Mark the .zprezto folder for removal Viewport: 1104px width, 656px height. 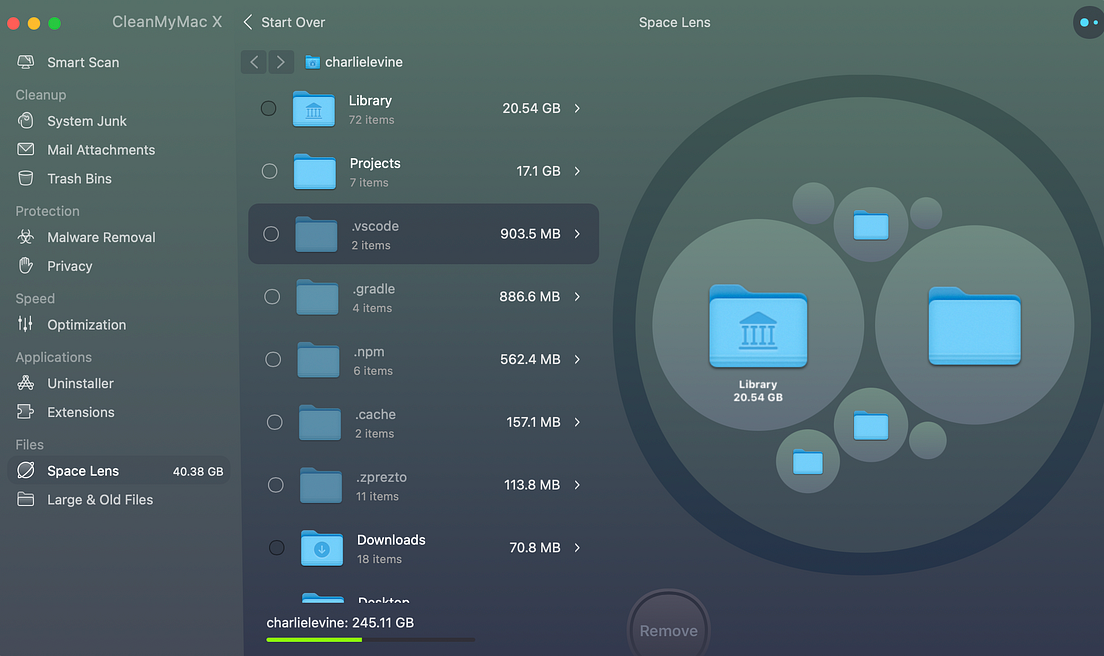(x=276, y=485)
